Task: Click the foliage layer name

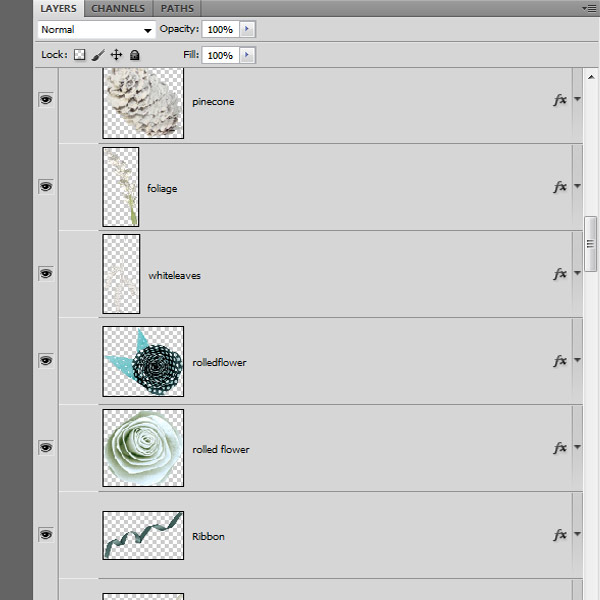Action: (162, 189)
